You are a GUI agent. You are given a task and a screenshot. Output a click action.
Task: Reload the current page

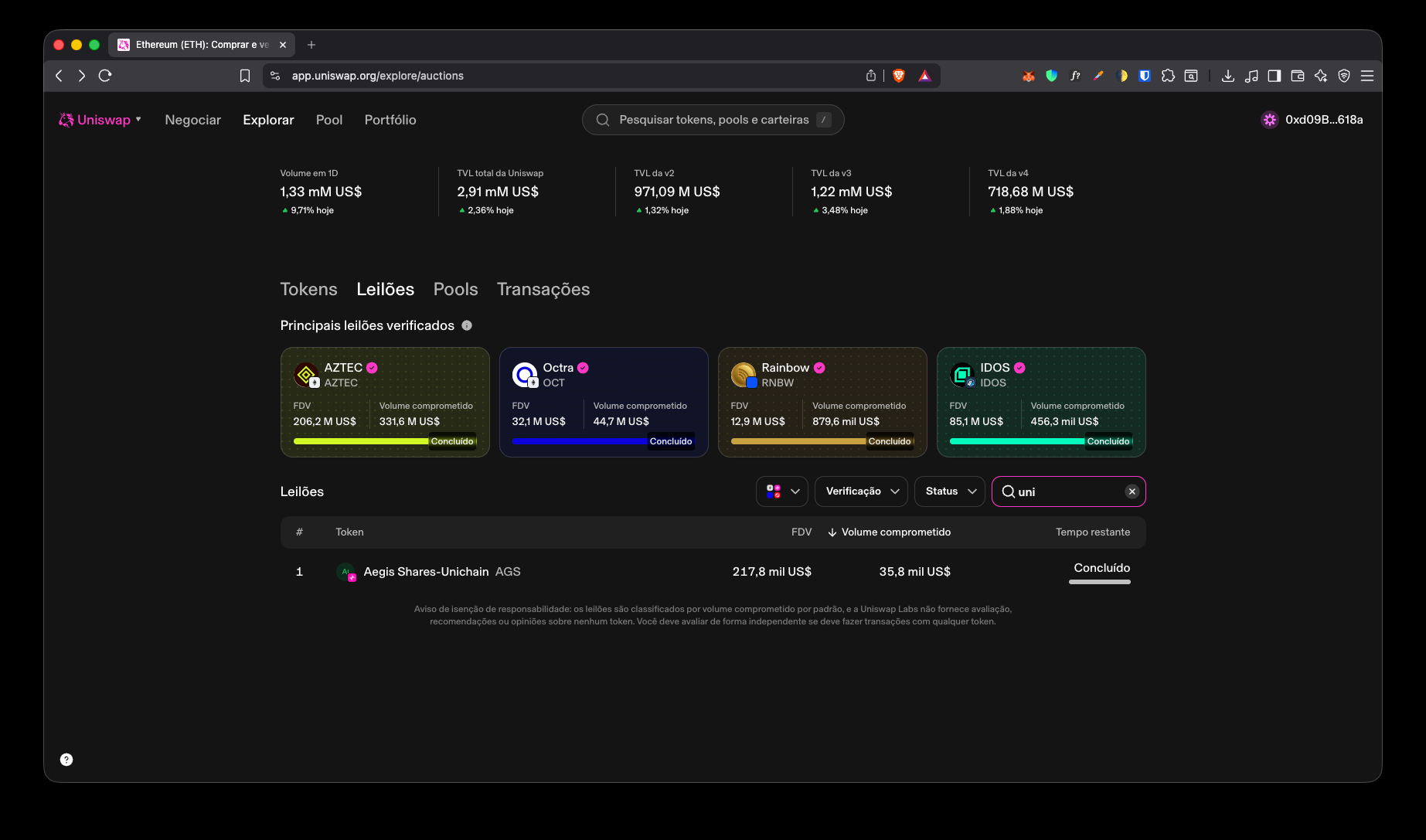[106, 76]
